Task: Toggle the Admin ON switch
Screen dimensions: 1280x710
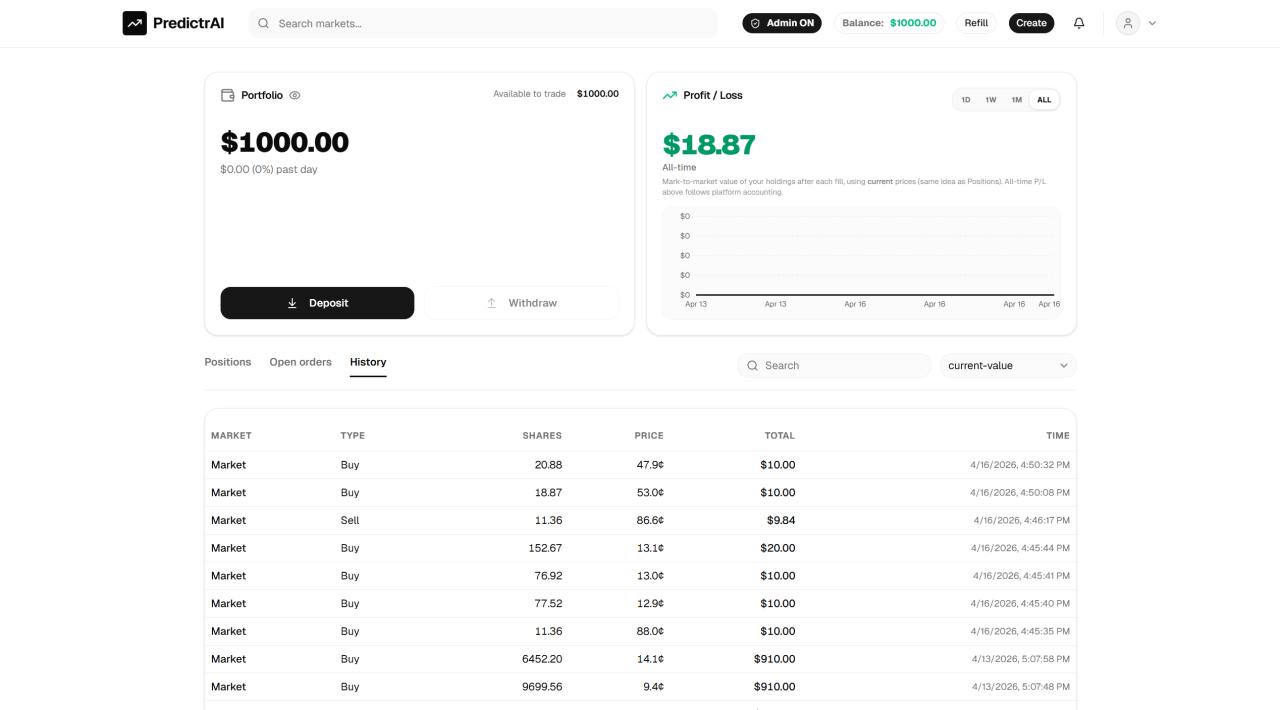Action: pos(782,23)
